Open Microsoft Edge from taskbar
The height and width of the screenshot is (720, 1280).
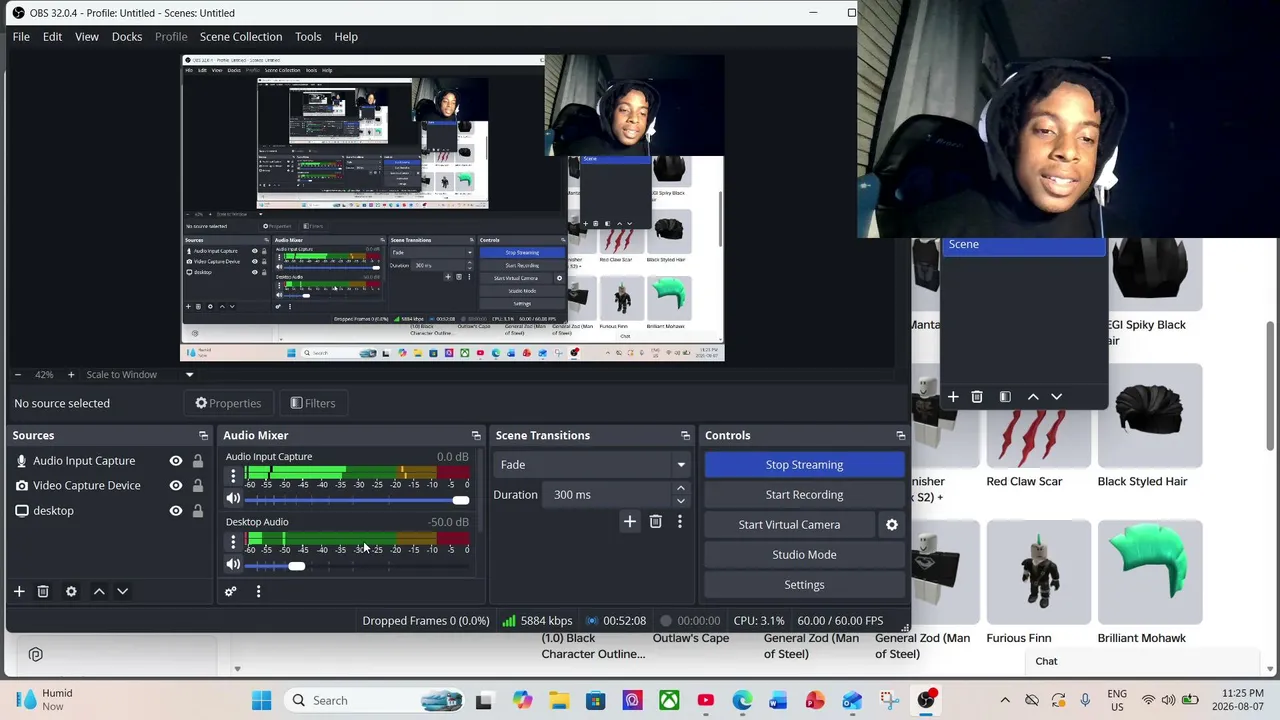click(x=742, y=700)
